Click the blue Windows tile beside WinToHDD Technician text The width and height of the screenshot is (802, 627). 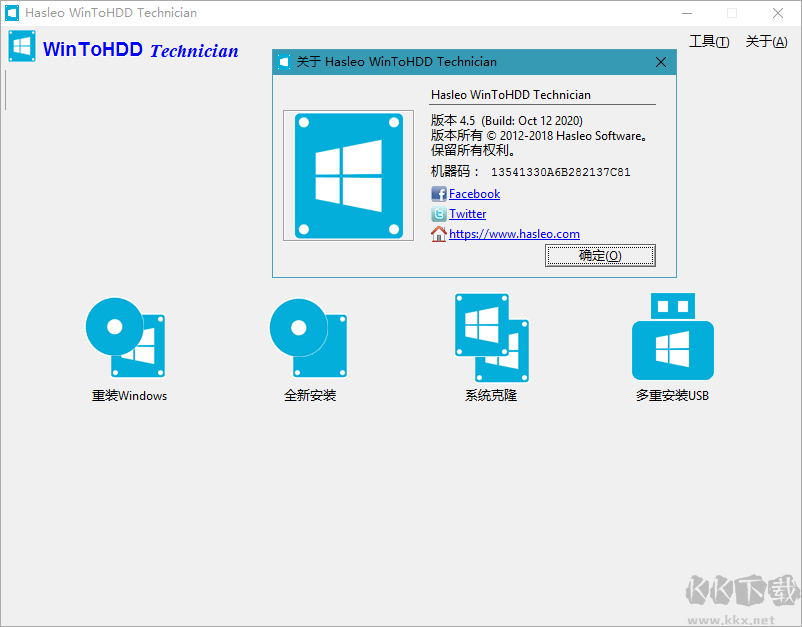coord(22,45)
